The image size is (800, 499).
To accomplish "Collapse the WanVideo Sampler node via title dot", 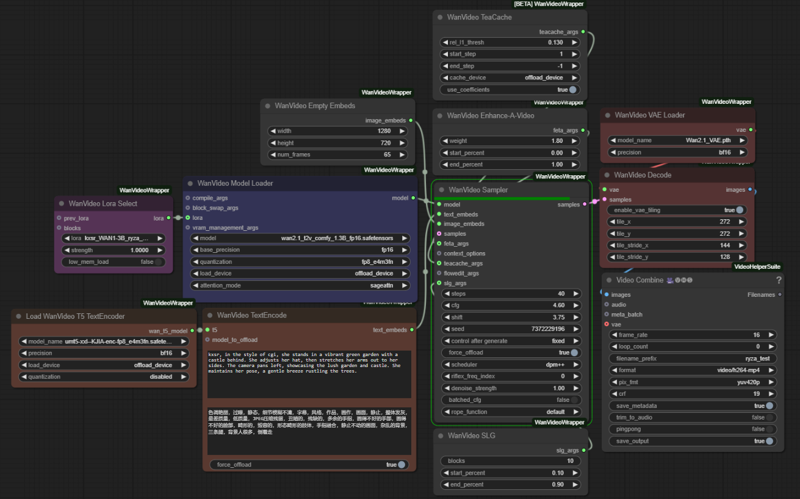I will 441,189.
